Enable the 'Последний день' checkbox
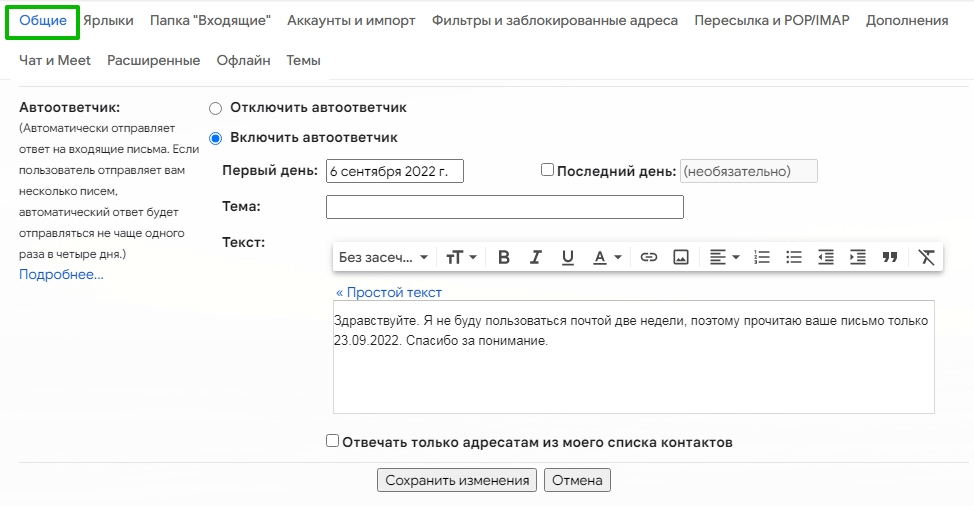974x506 pixels. (547, 170)
